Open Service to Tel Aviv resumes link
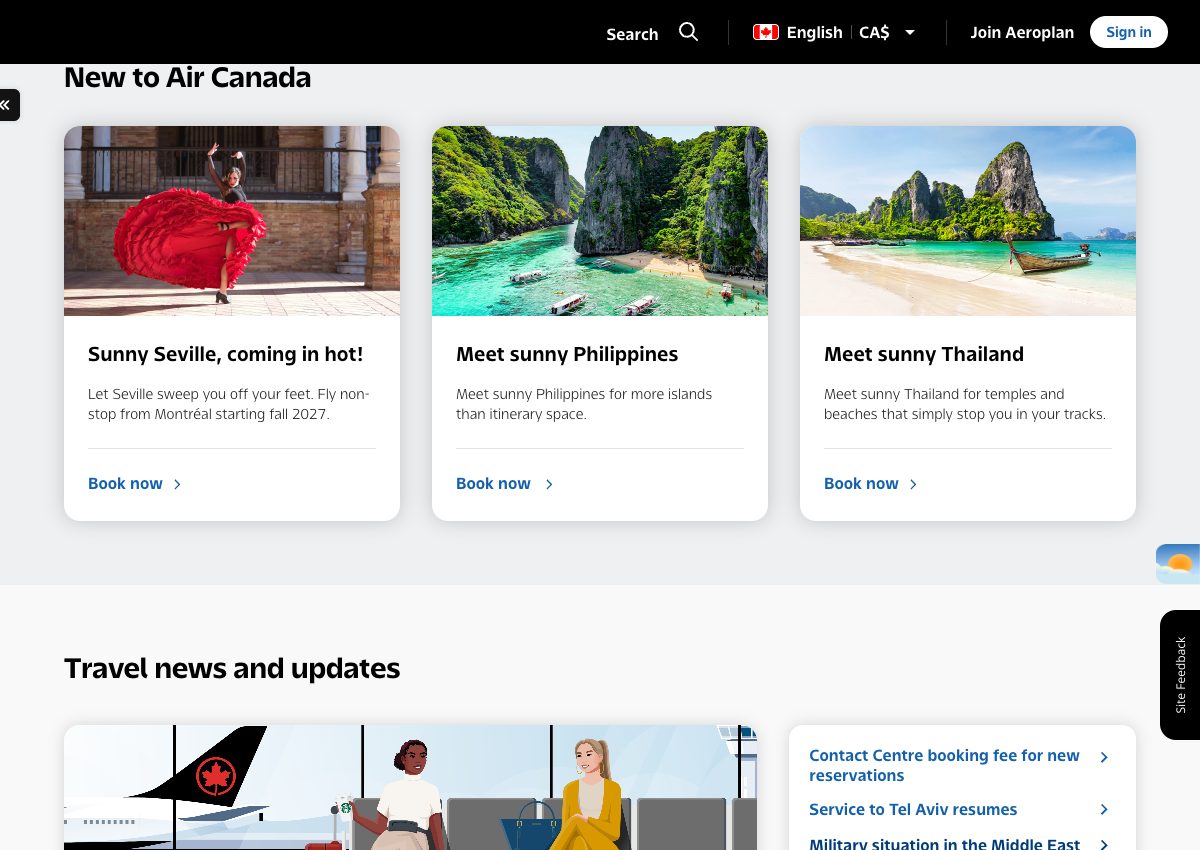 (913, 809)
